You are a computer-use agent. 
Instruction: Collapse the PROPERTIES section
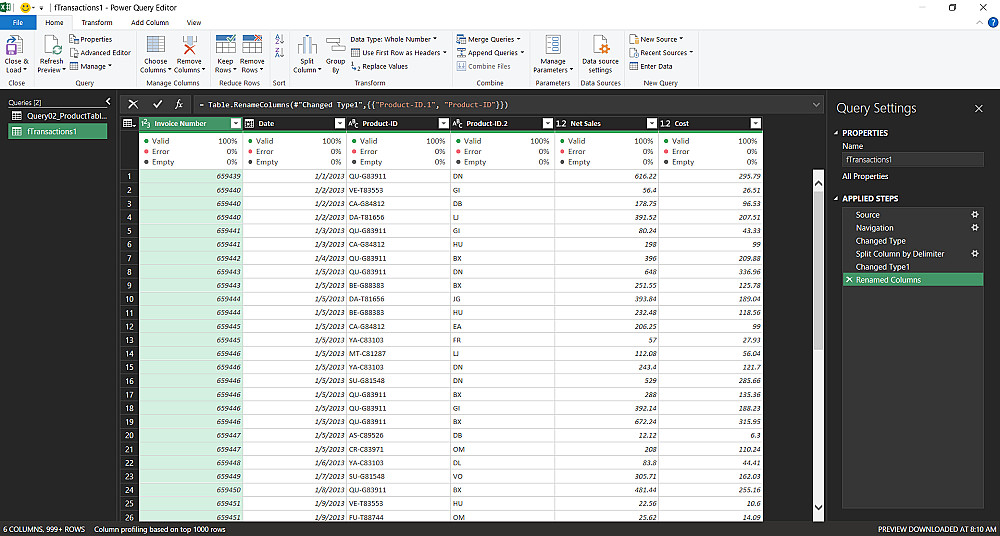pos(836,133)
